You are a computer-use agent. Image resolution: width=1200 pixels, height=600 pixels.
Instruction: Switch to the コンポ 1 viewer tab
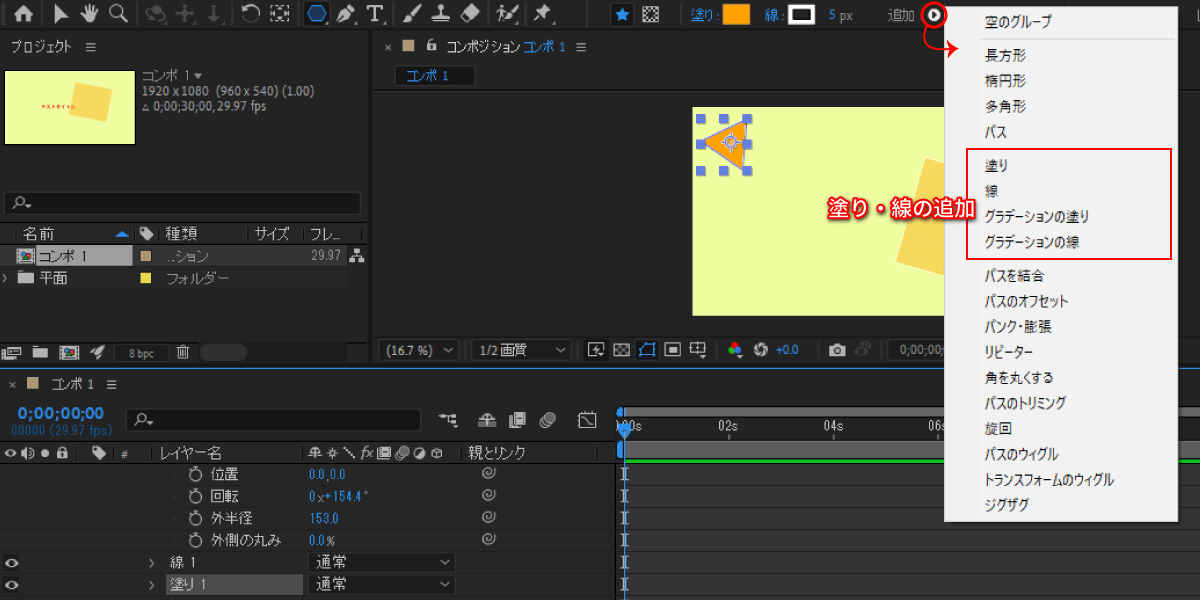tap(434, 76)
